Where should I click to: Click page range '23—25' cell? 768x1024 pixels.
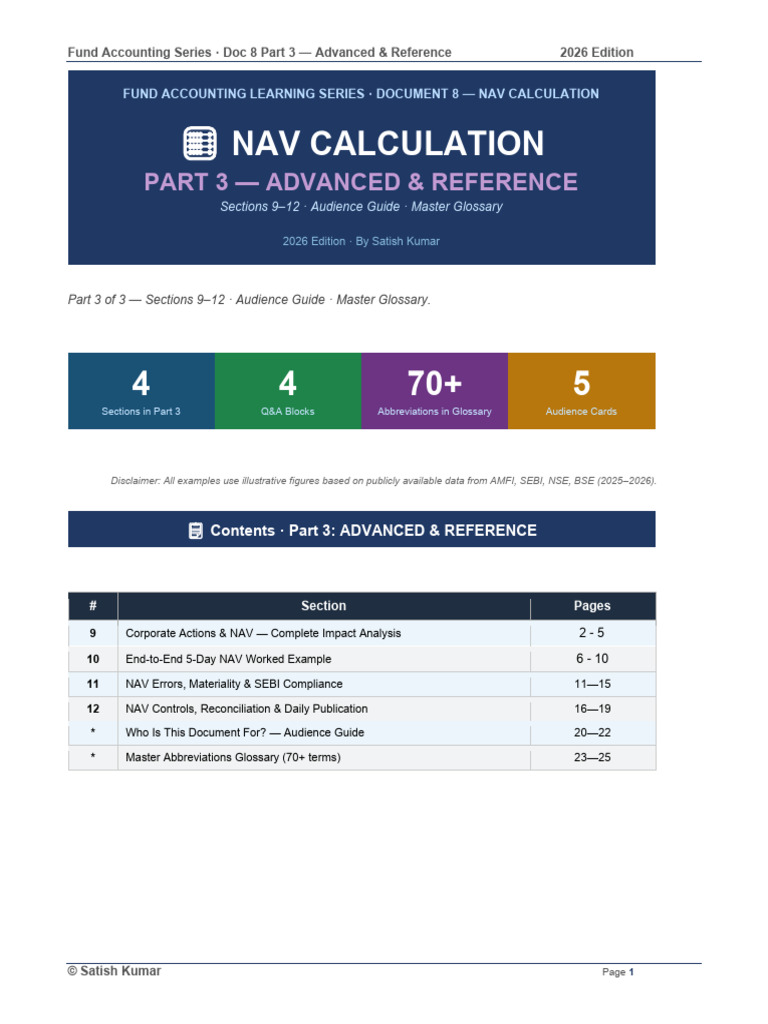click(592, 758)
